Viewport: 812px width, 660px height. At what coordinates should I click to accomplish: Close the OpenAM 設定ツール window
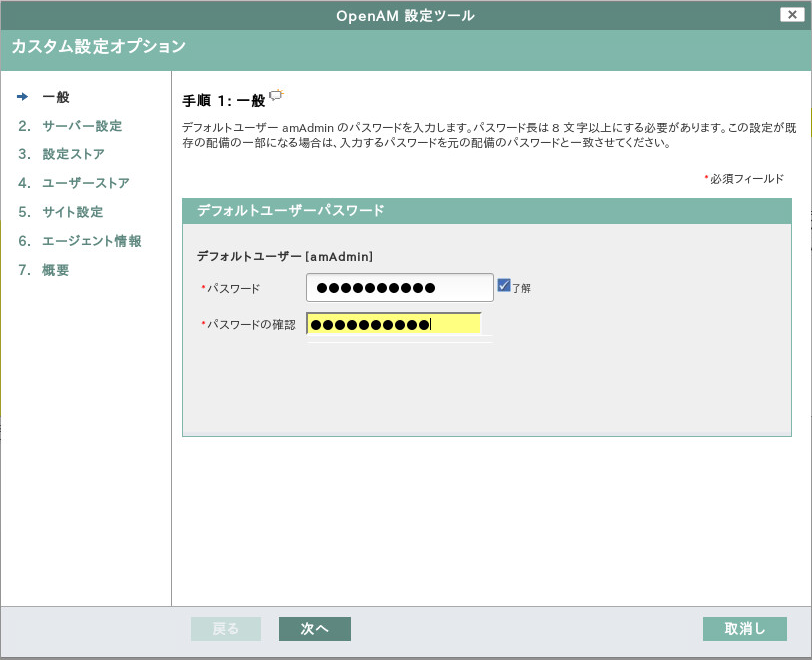click(x=790, y=14)
